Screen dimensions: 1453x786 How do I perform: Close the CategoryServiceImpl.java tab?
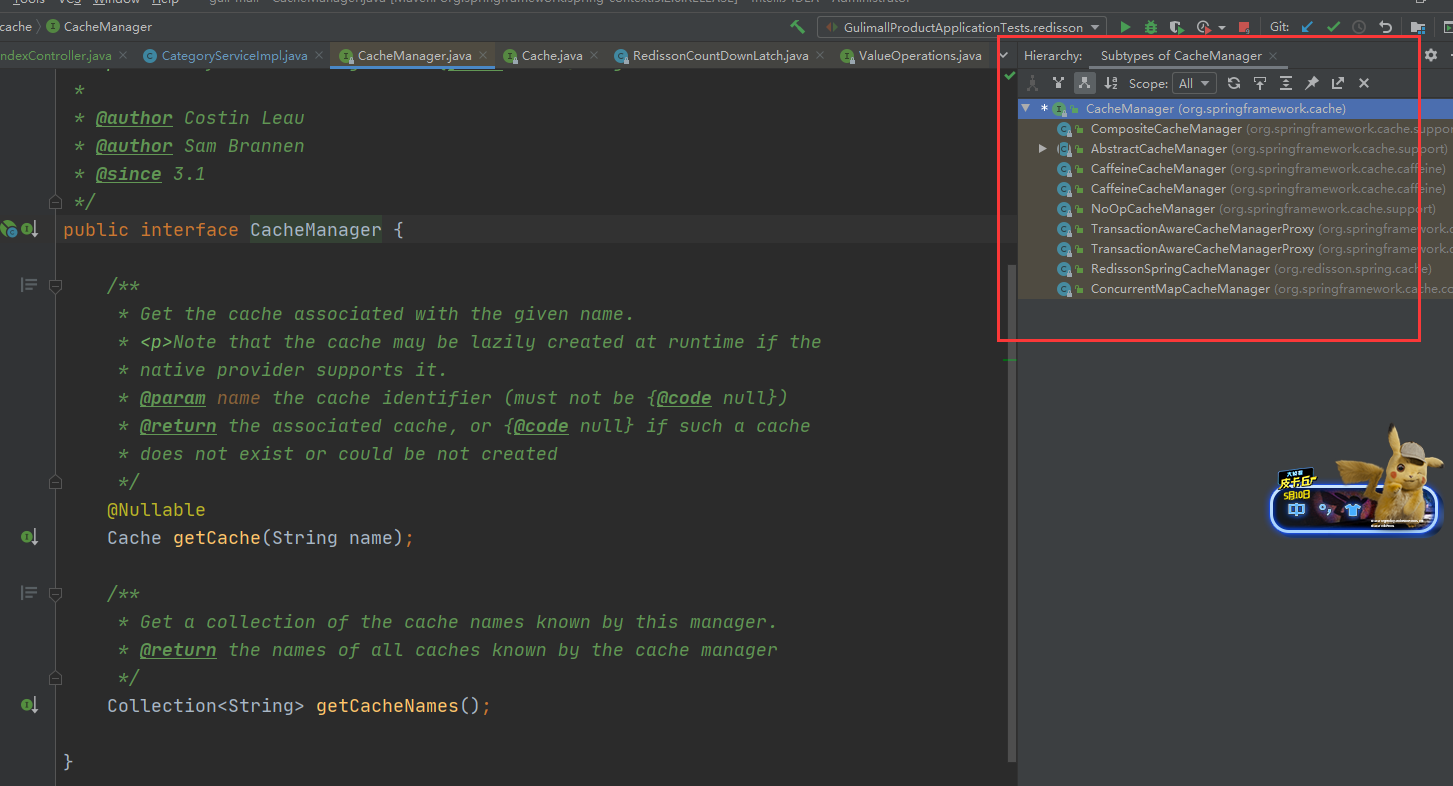pos(319,56)
